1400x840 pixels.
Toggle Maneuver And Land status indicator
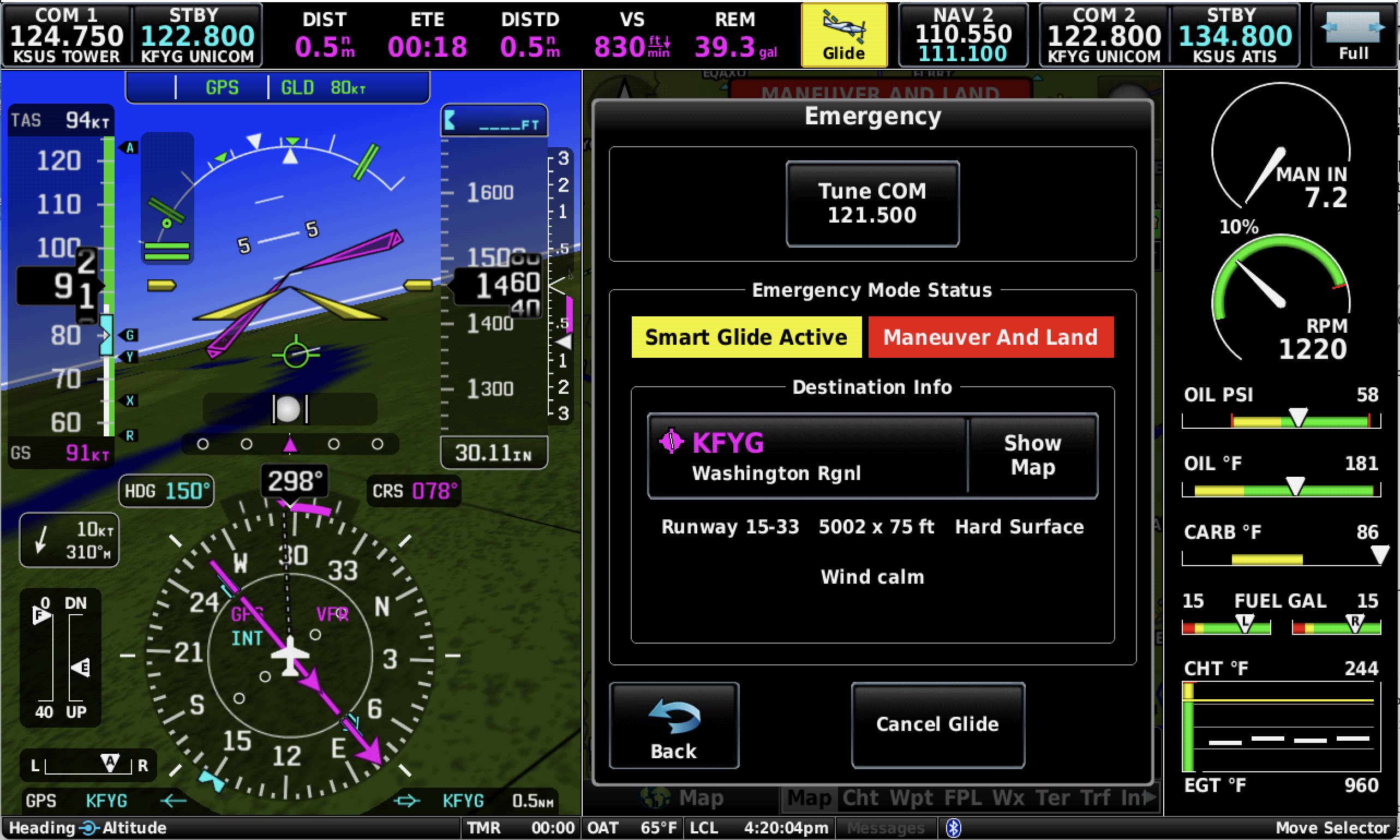(x=991, y=337)
